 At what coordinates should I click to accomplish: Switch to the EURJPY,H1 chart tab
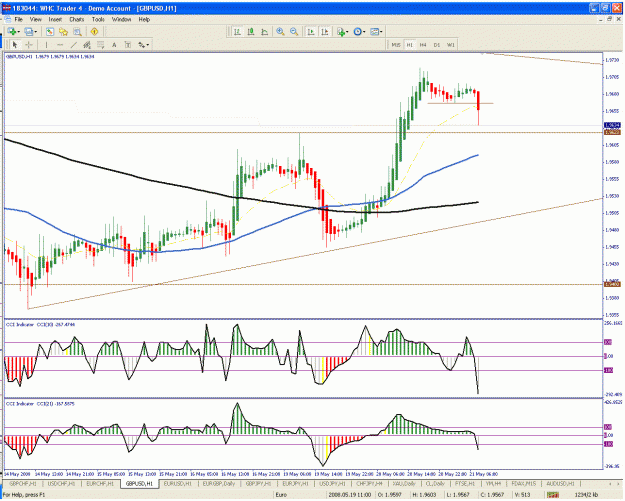pos(295,484)
